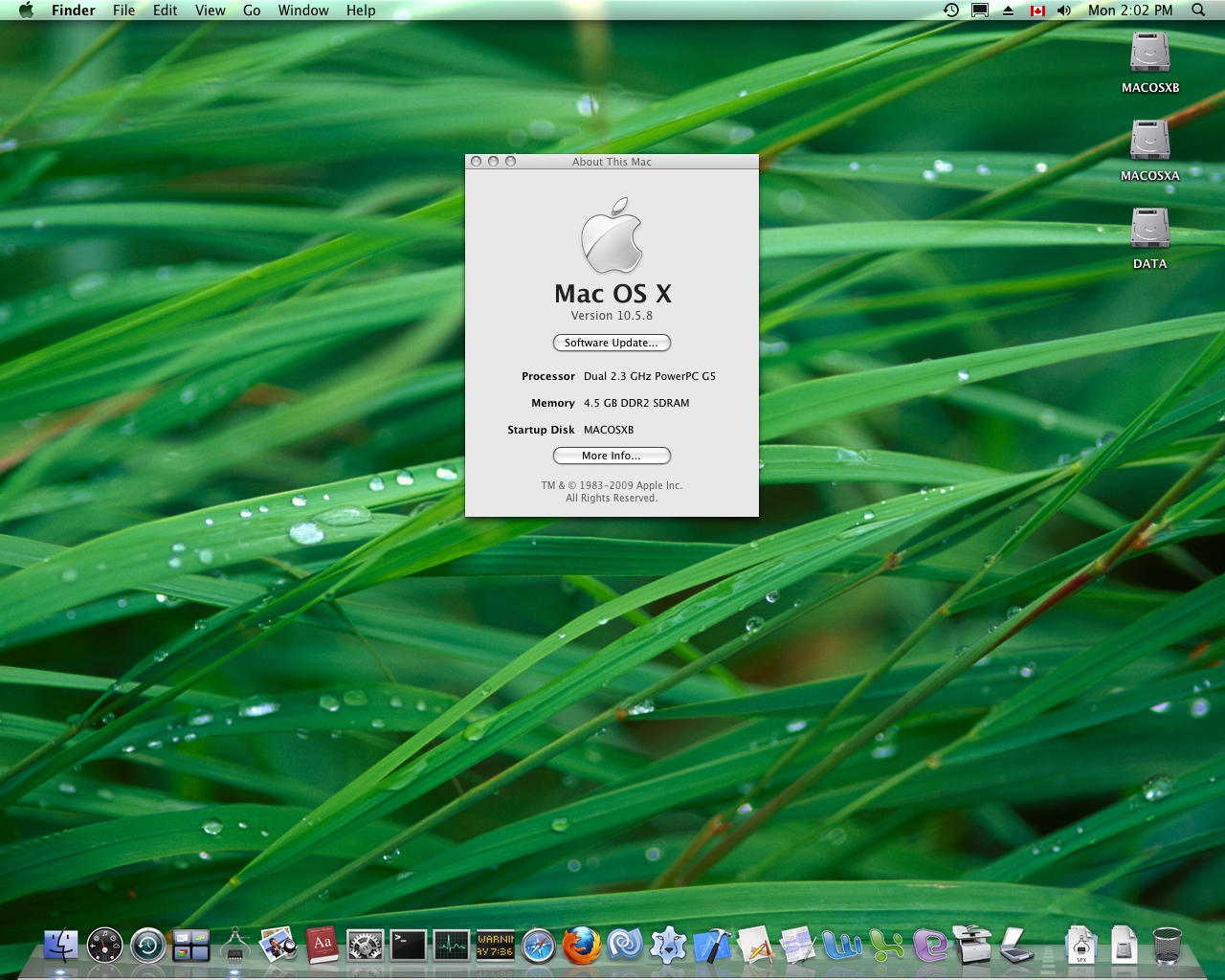Open the Finder menu
1225x980 pixels.
click(x=74, y=11)
